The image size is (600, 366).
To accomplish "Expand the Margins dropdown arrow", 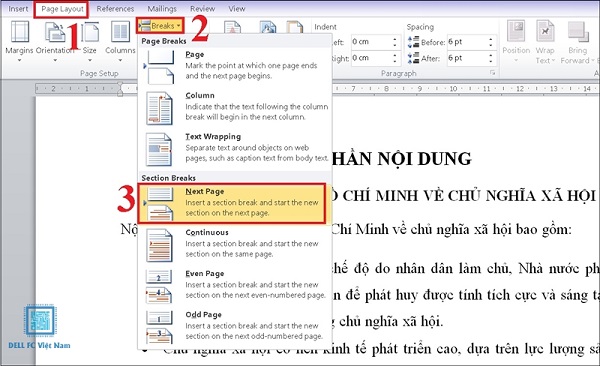I will (19, 60).
